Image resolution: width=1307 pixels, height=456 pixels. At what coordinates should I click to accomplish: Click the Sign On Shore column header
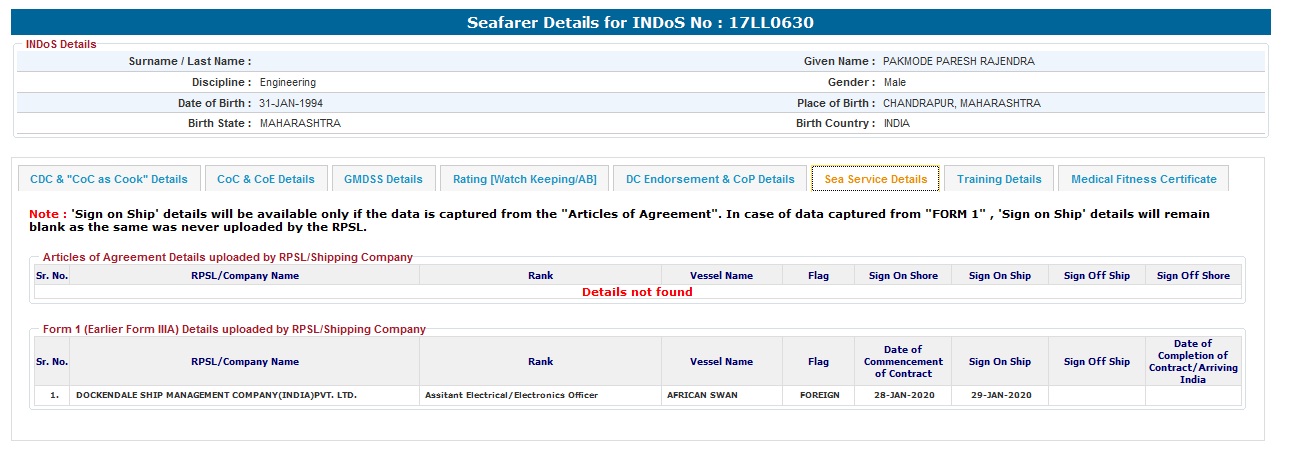[903, 275]
